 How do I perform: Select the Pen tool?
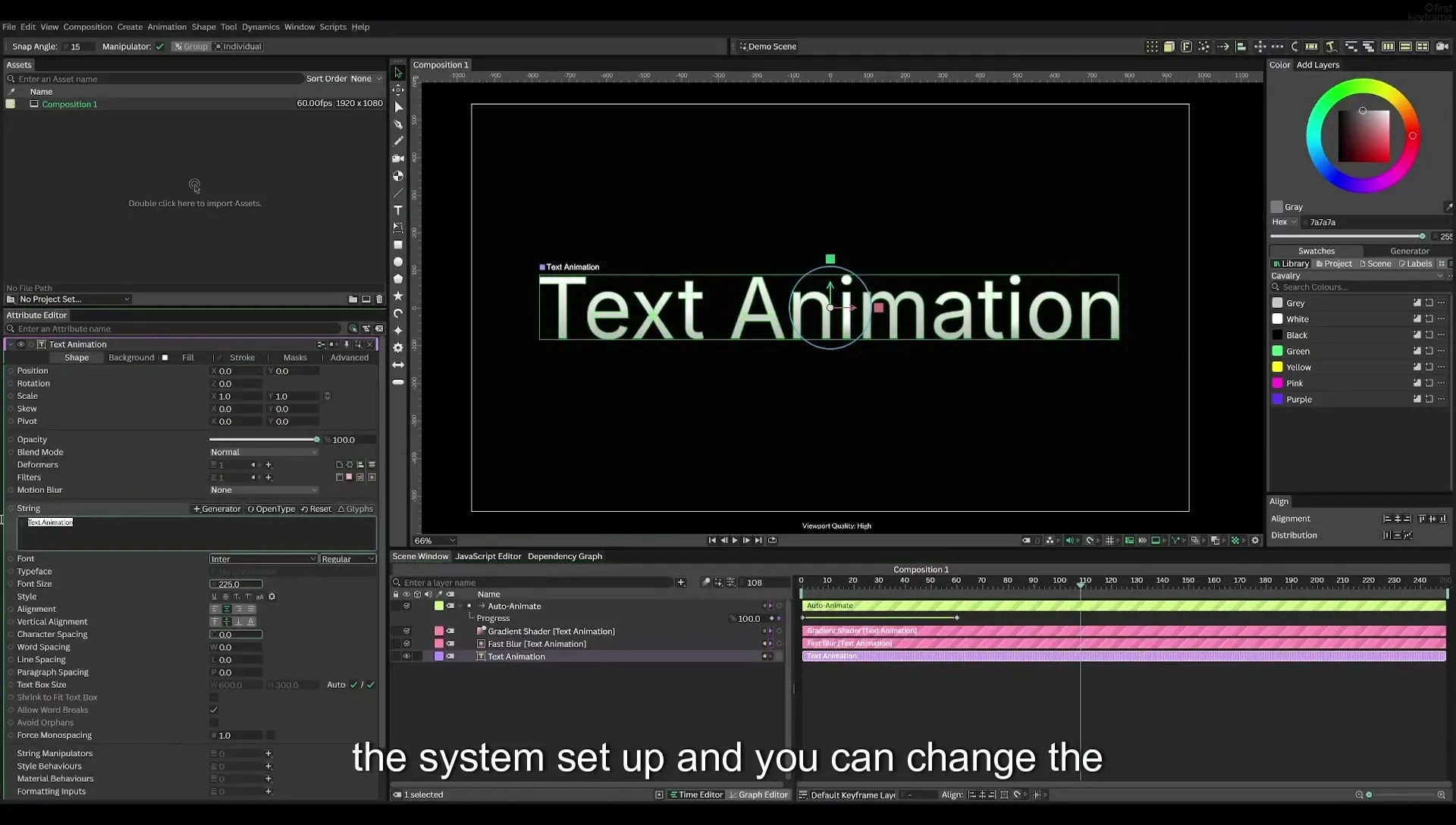398,124
